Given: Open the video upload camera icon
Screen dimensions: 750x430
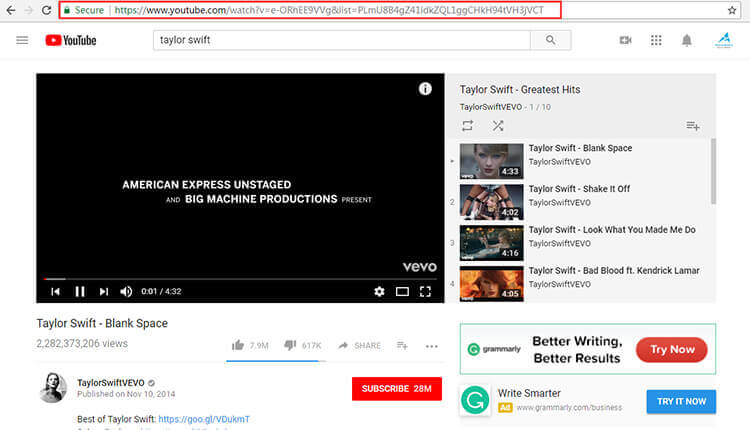Looking at the screenshot, I should [625, 40].
